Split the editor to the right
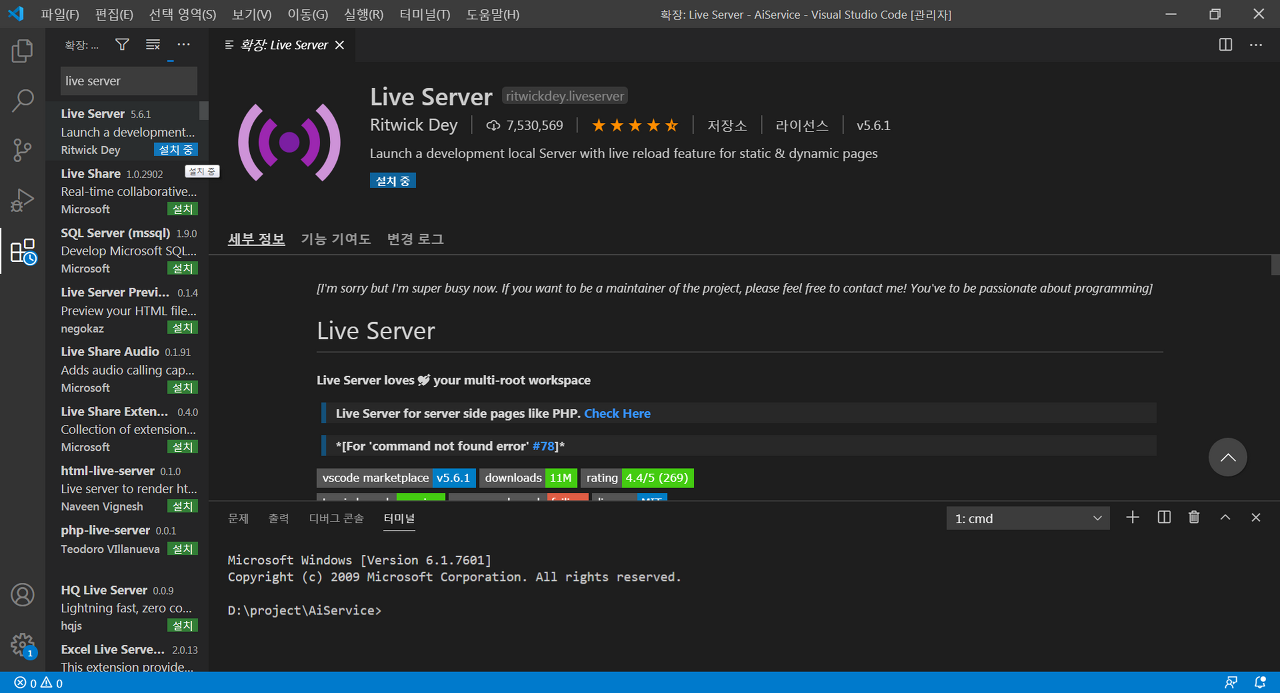The image size is (1280, 693). point(1226,45)
